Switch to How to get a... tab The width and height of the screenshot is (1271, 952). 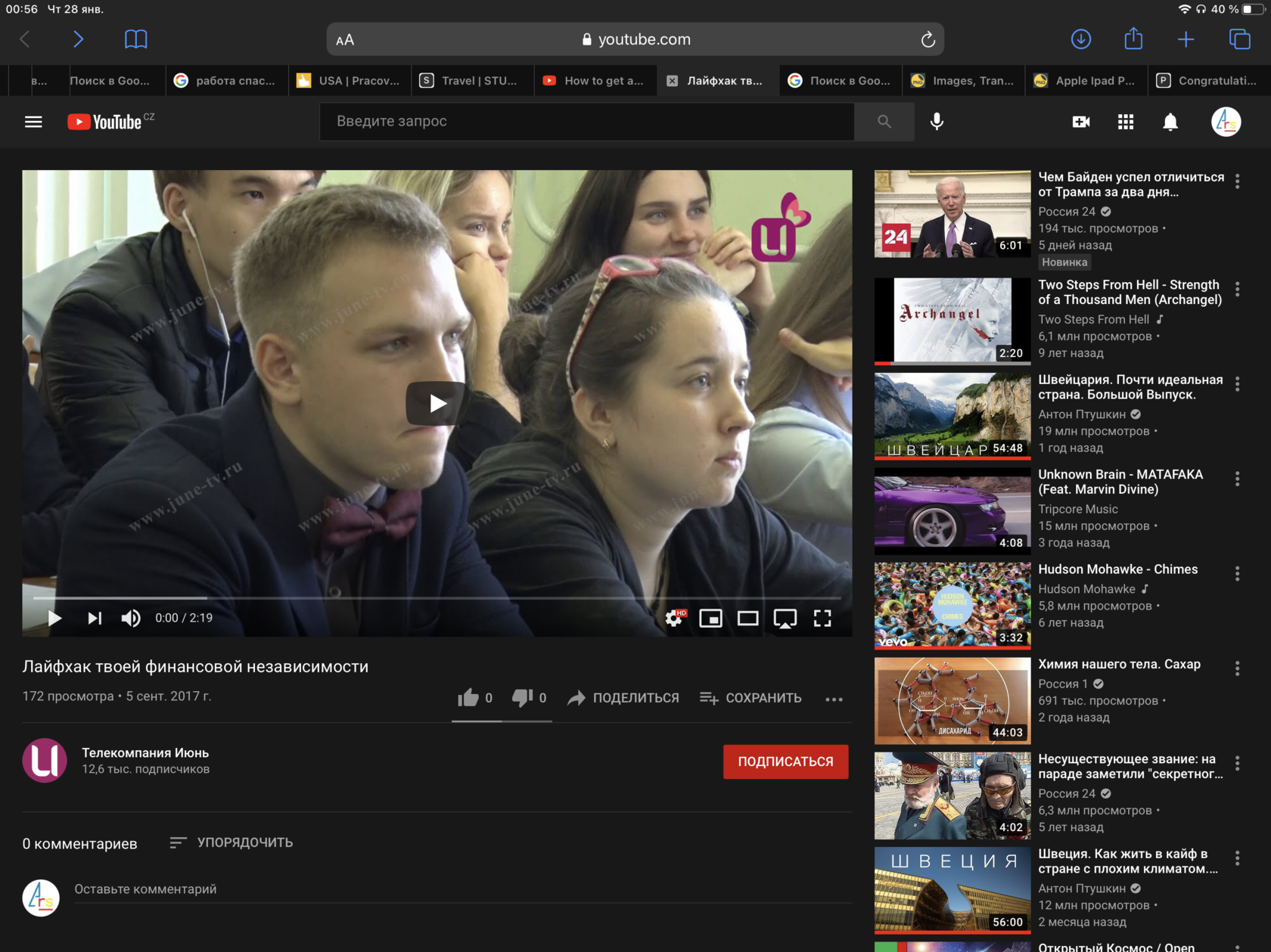[594, 80]
